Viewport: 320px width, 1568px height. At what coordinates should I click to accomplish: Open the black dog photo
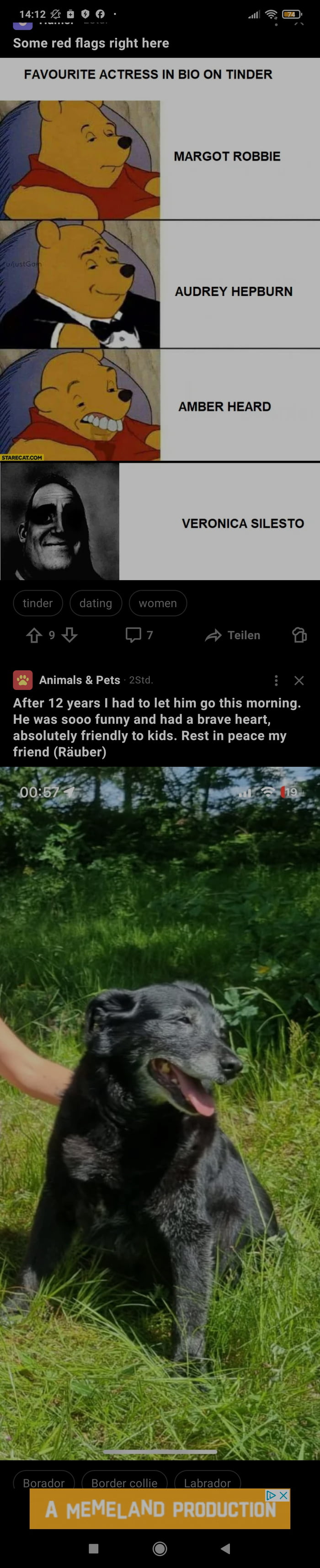tap(160, 1112)
